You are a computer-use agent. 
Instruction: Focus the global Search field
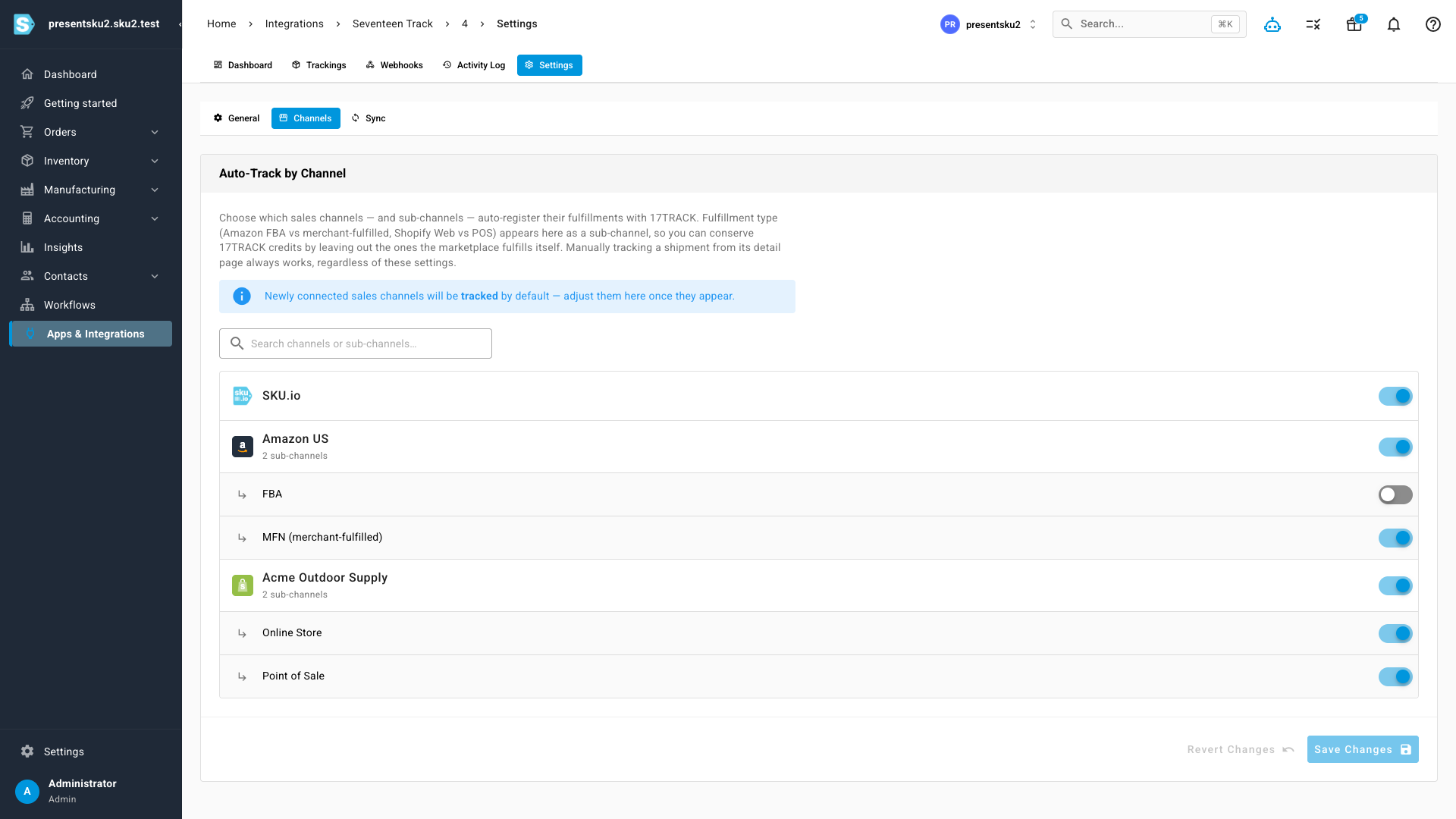[x=1149, y=24]
